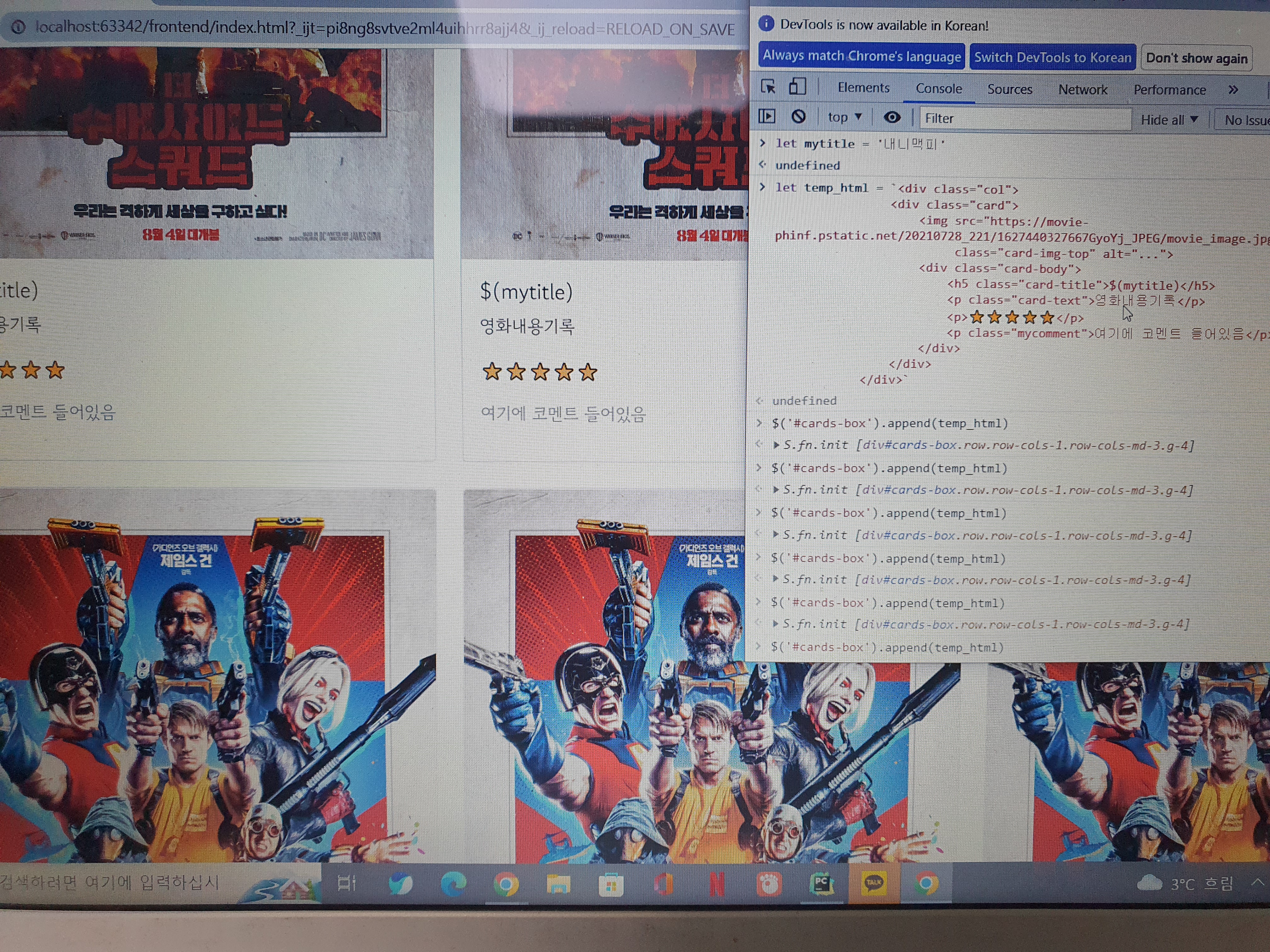Go to the Network tab
The height and width of the screenshot is (952, 1270).
[x=1082, y=89]
